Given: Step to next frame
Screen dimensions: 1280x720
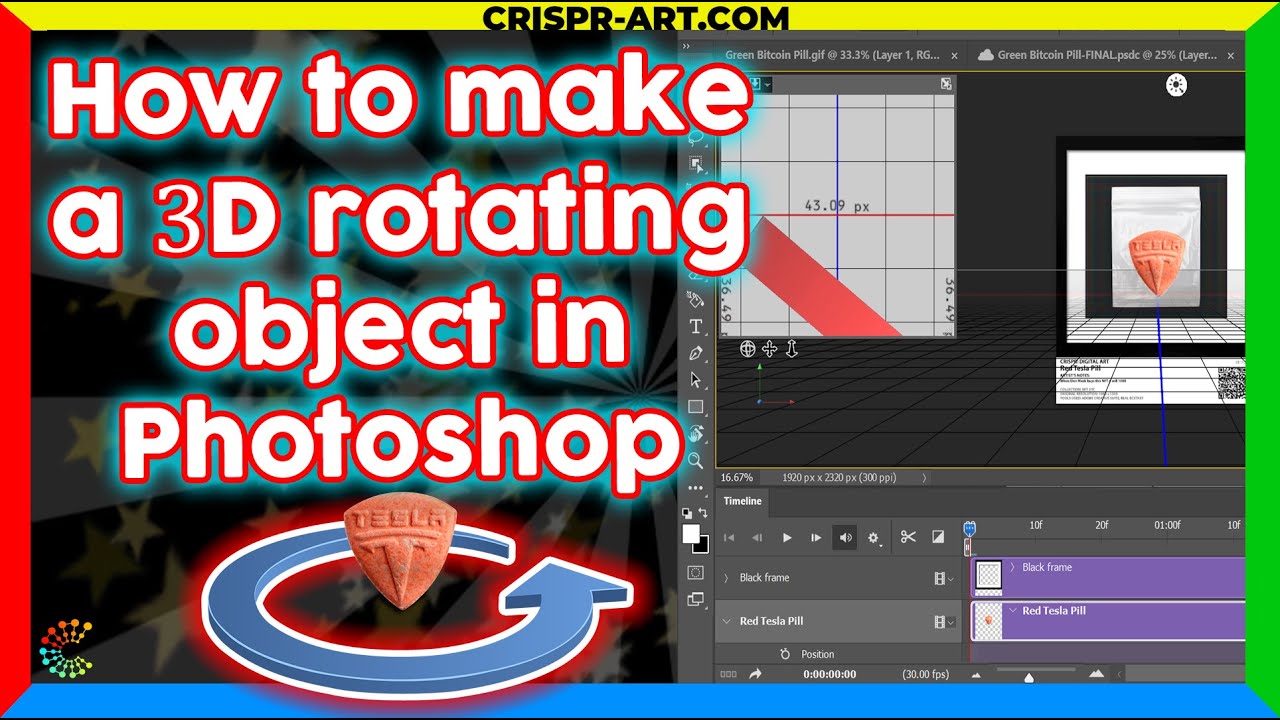Looking at the screenshot, I should click(x=816, y=537).
